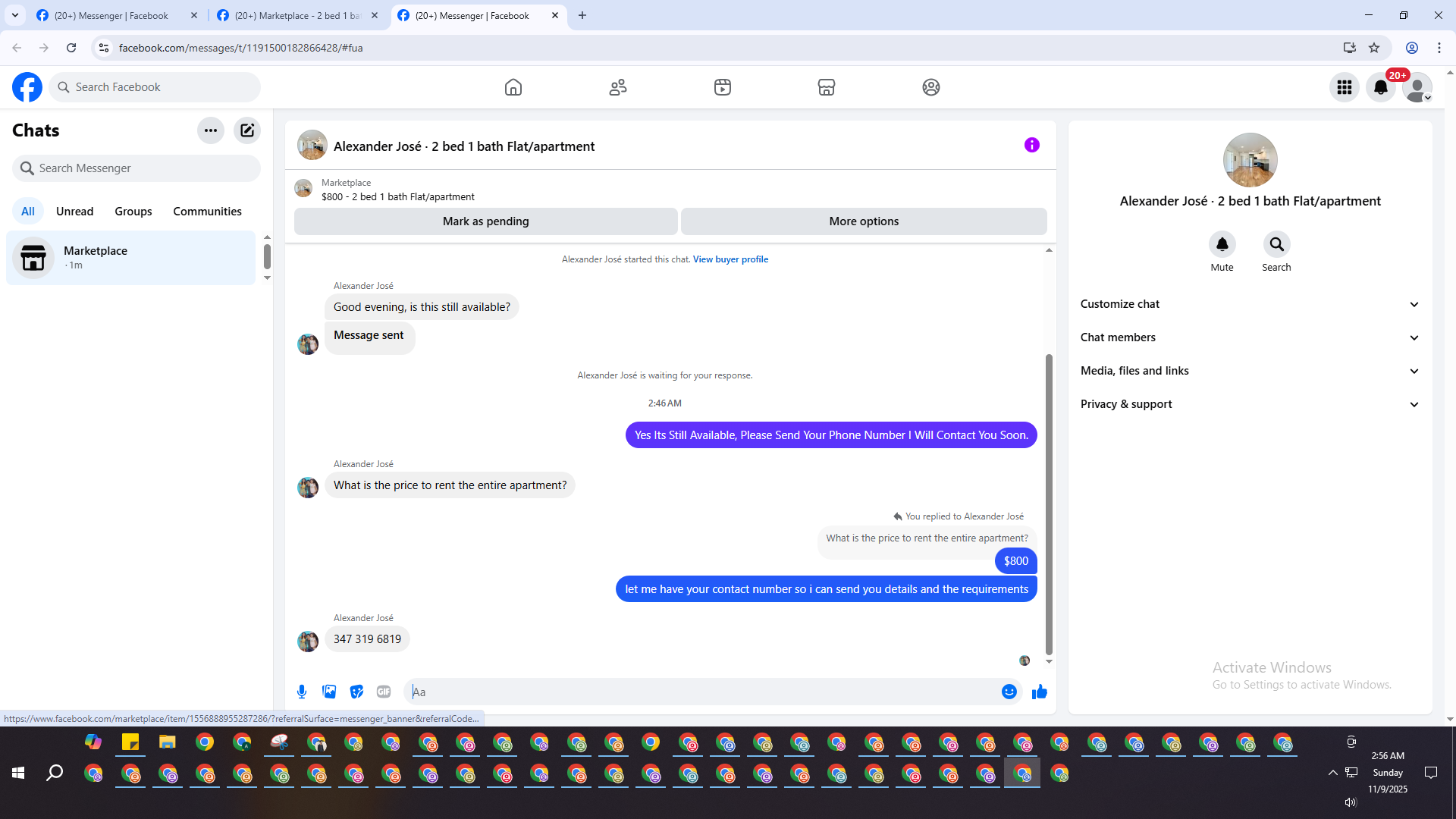Send a thumbs-up like
The image size is (1456, 819).
1039,692
